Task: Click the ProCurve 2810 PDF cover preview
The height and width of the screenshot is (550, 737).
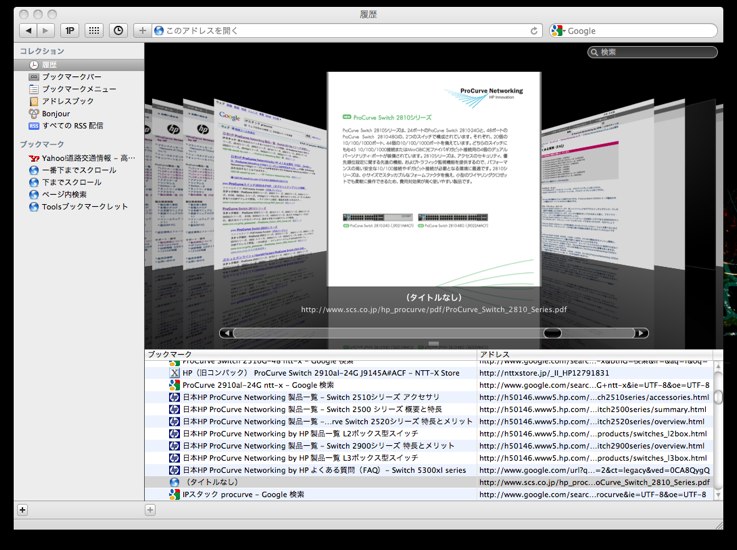Action: pyautogui.click(x=434, y=179)
